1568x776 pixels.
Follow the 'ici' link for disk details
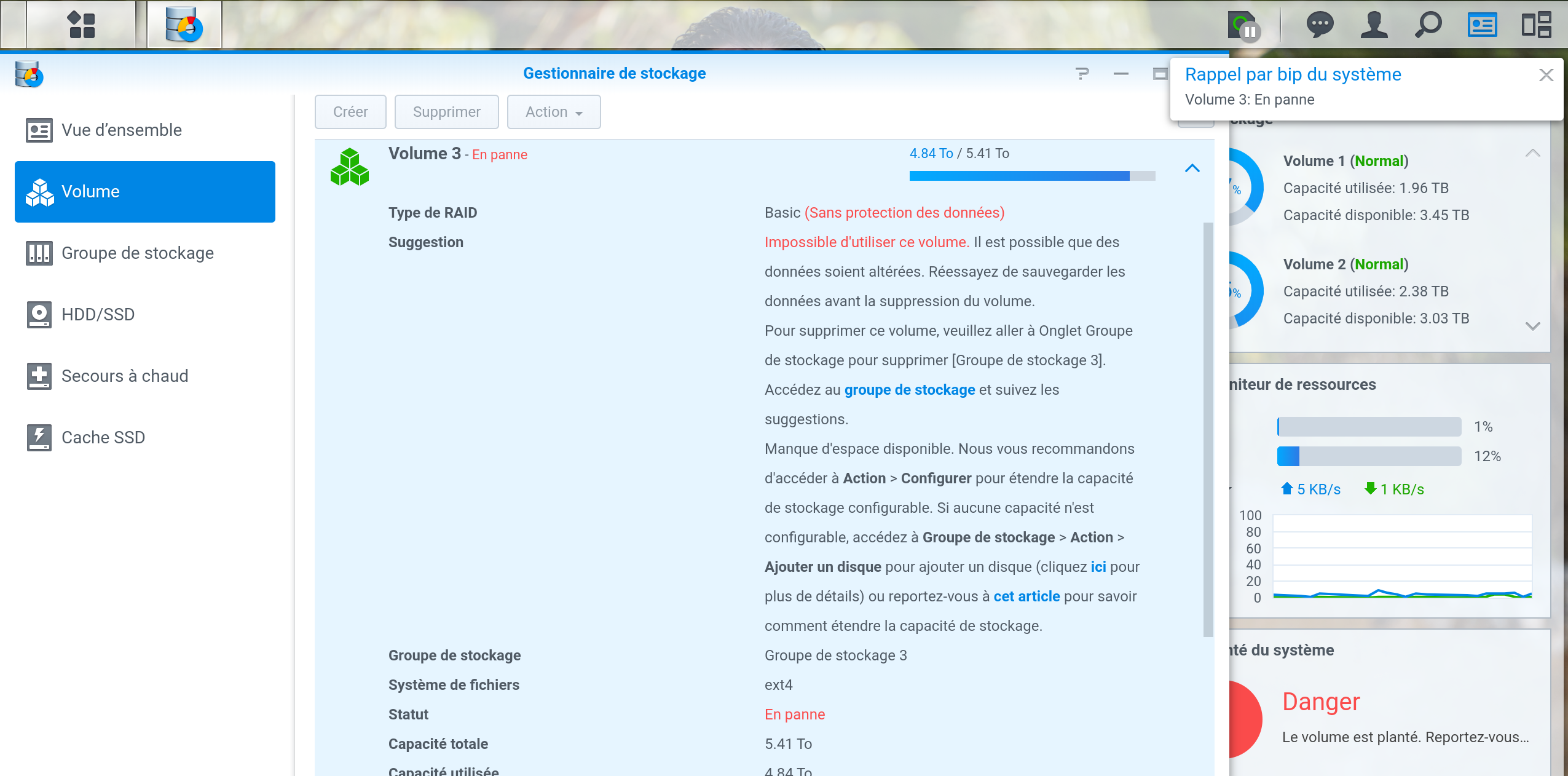[1098, 567]
